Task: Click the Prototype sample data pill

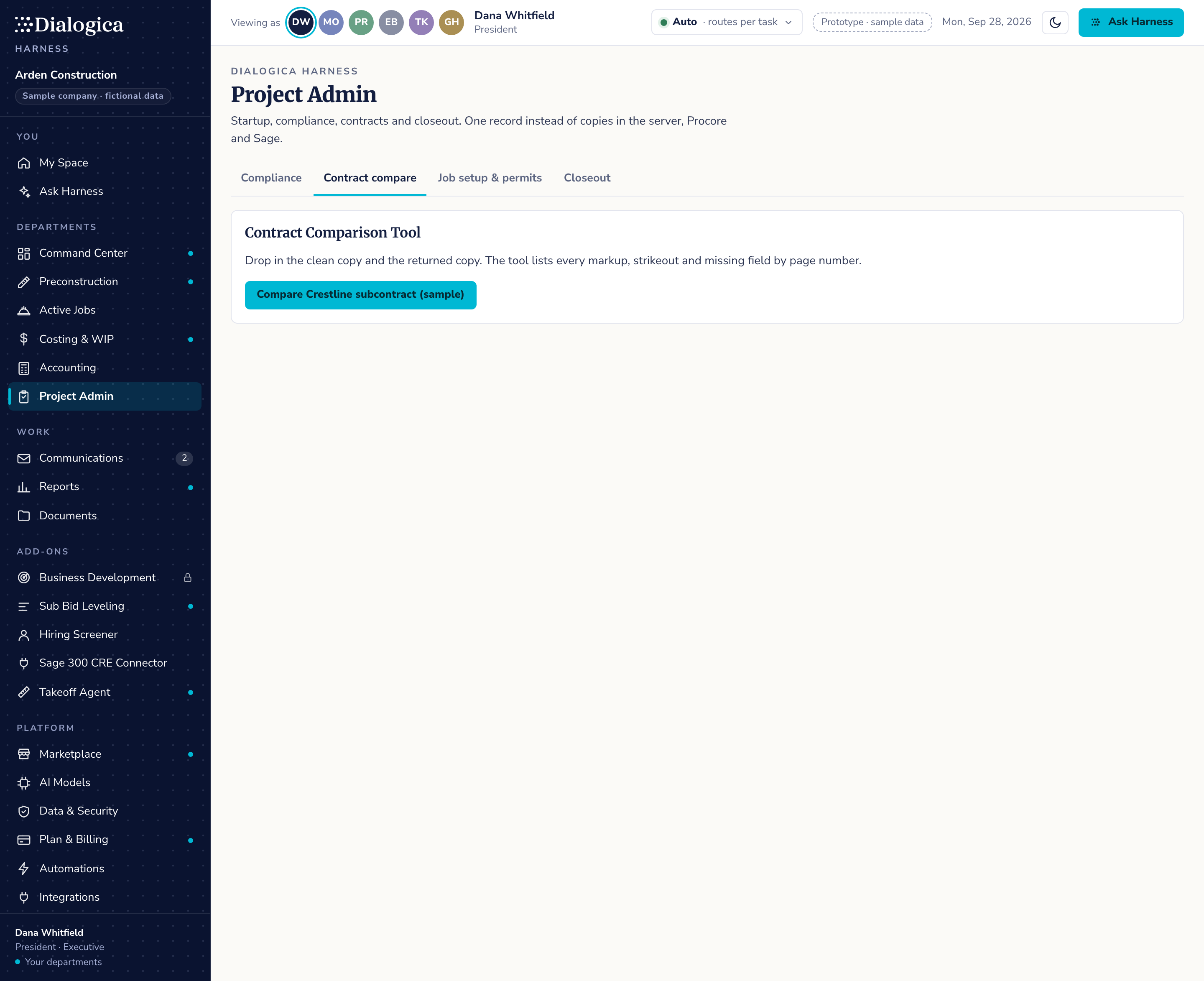Action: [872, 22]
